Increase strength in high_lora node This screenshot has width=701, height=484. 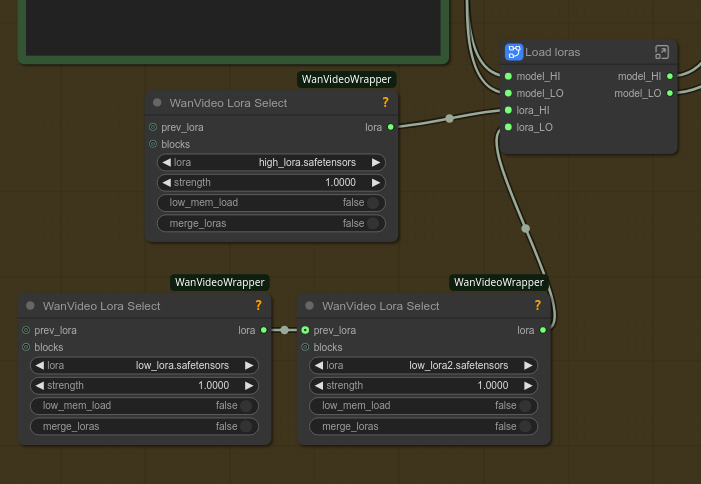click(376, 182)
